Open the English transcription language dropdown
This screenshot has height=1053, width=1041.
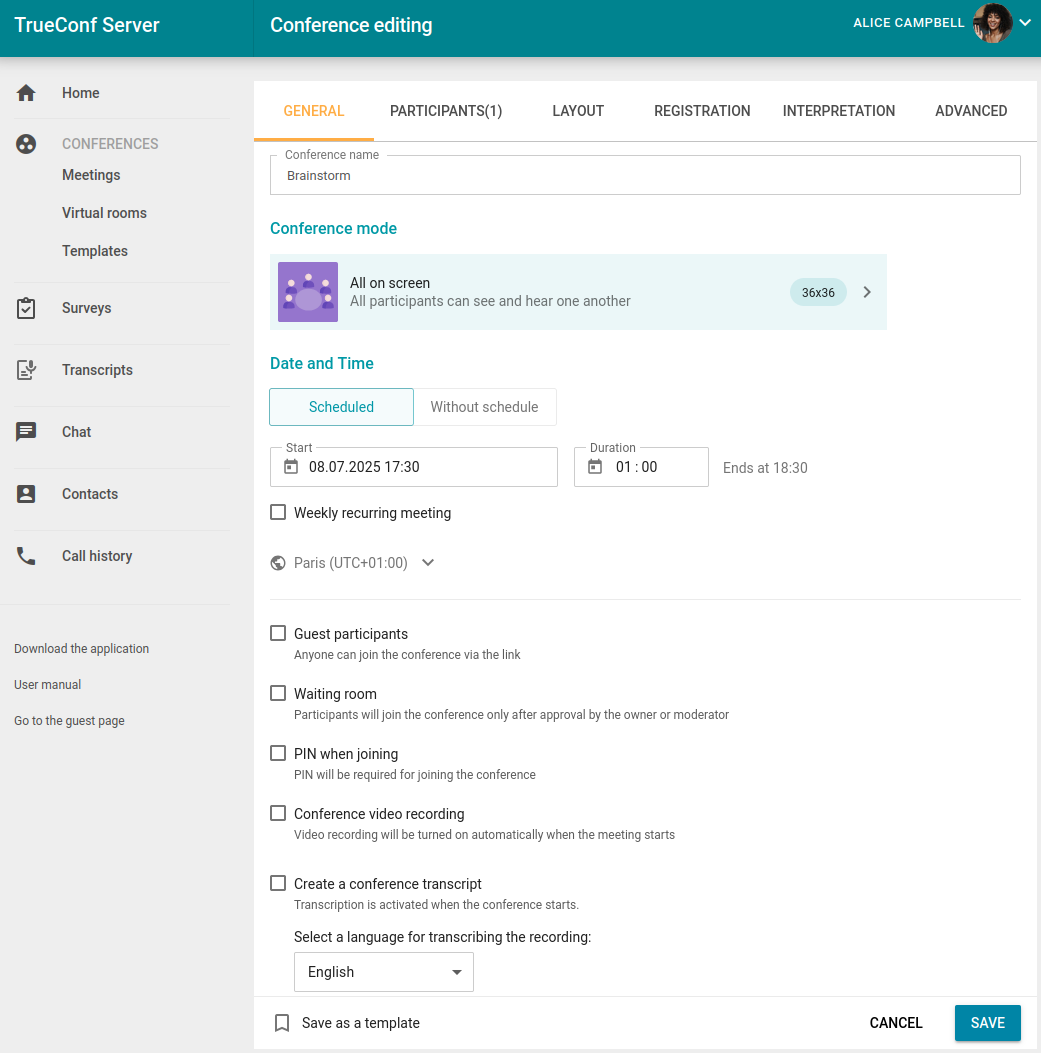click(383, 972)
